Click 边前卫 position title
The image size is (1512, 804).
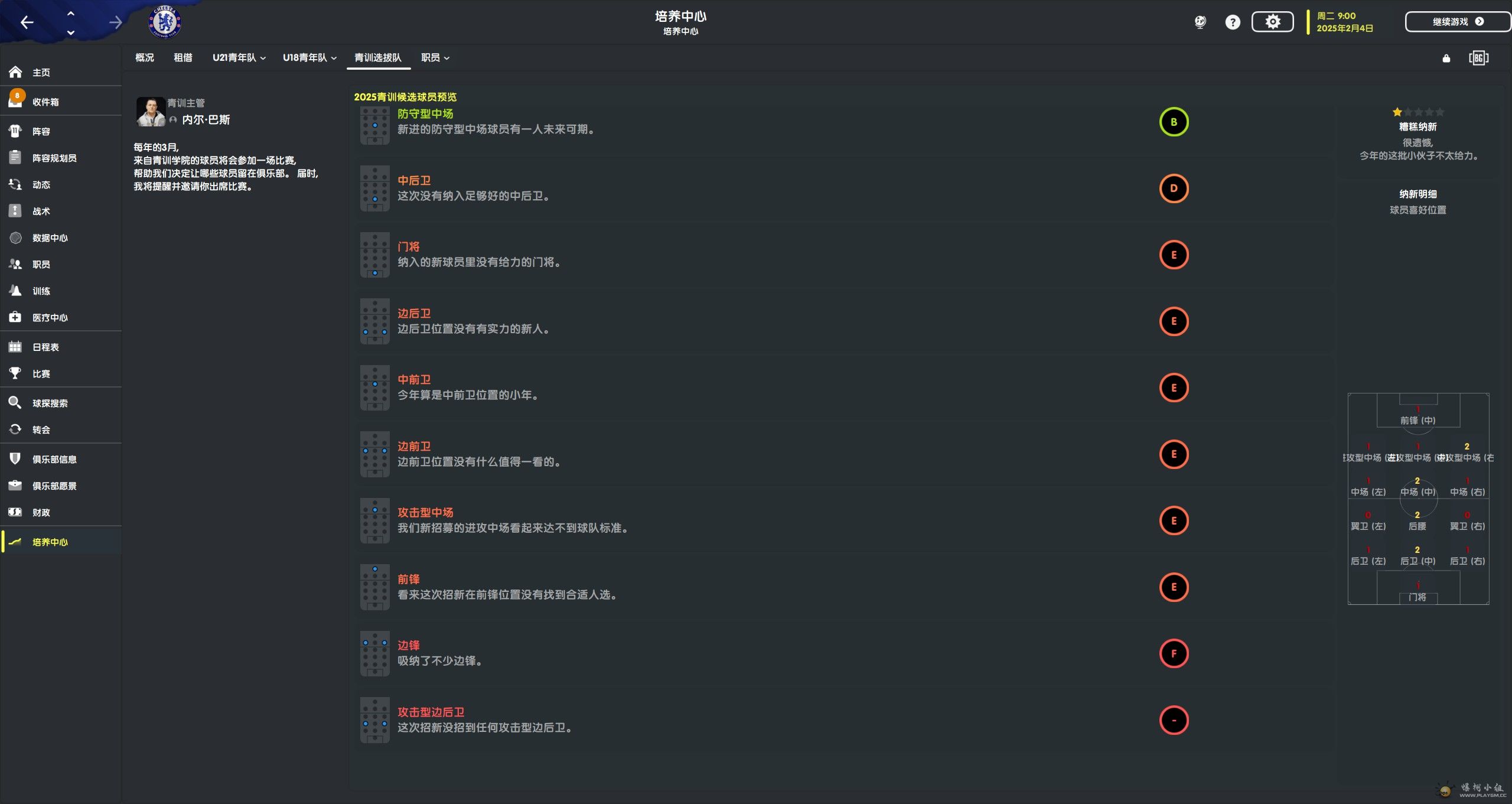tap(414, 446)
